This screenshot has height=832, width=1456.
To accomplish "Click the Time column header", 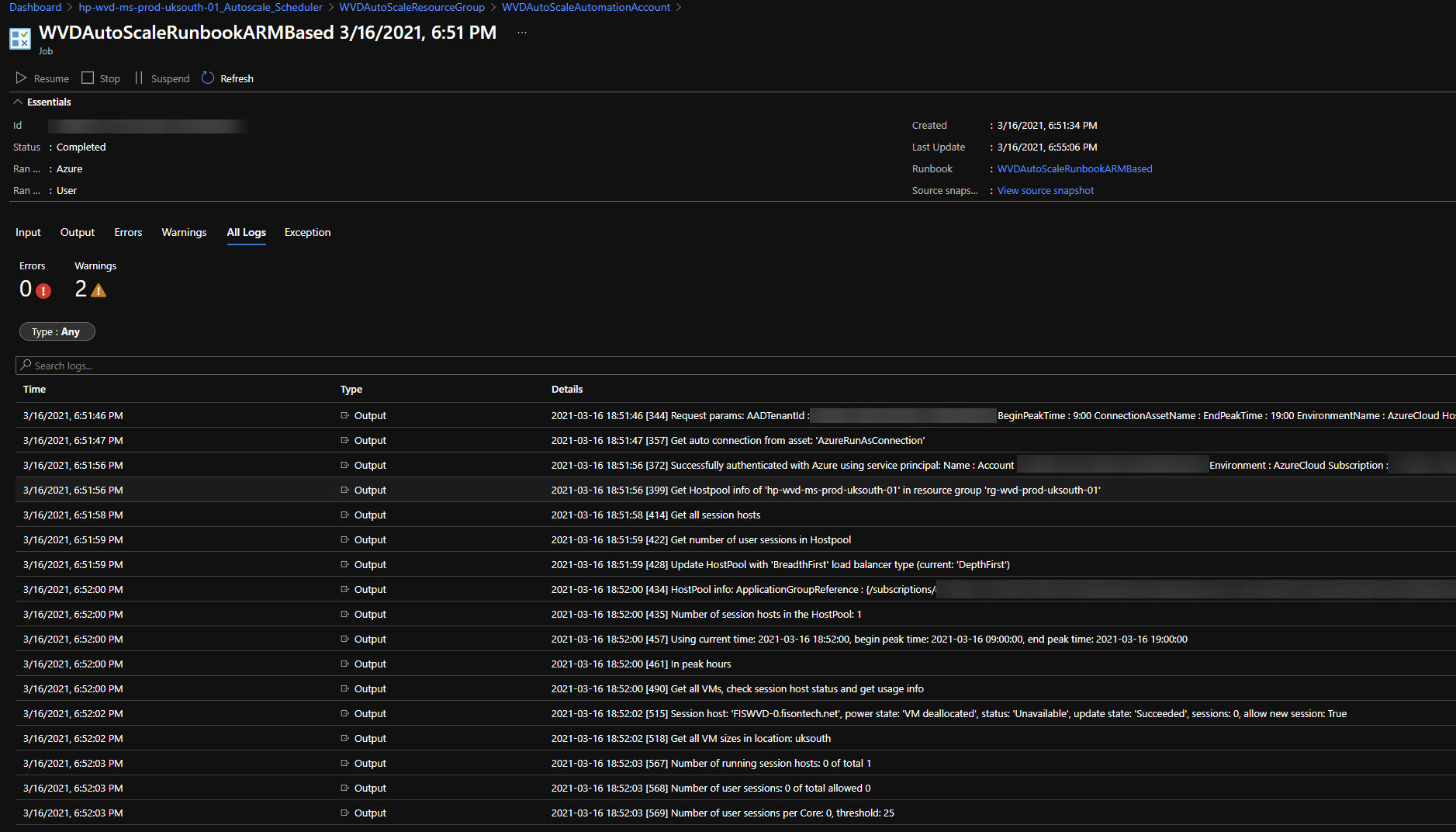I will point(35,389).
